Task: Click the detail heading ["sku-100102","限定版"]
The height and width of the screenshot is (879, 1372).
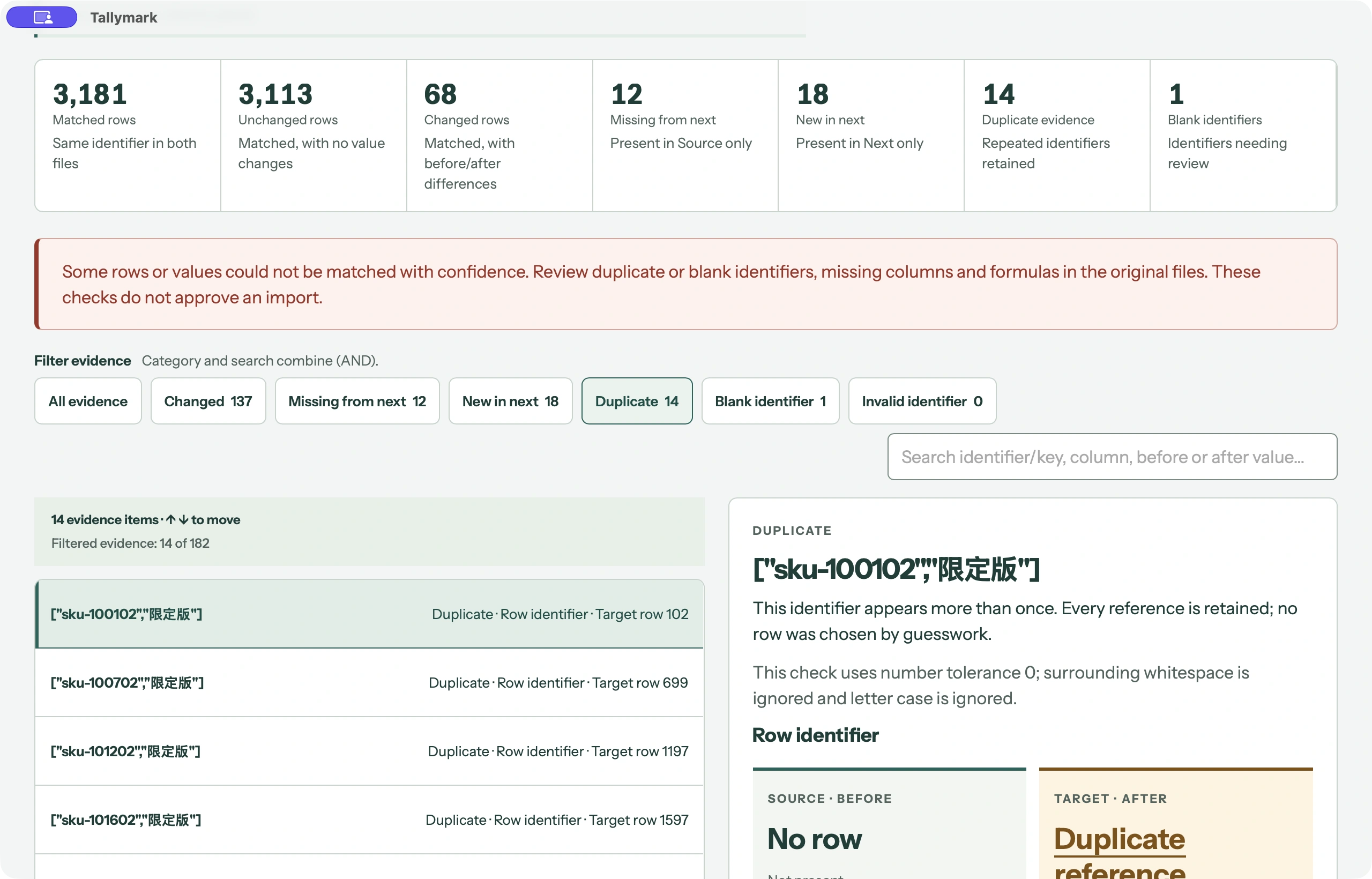Action: (897, 569)
